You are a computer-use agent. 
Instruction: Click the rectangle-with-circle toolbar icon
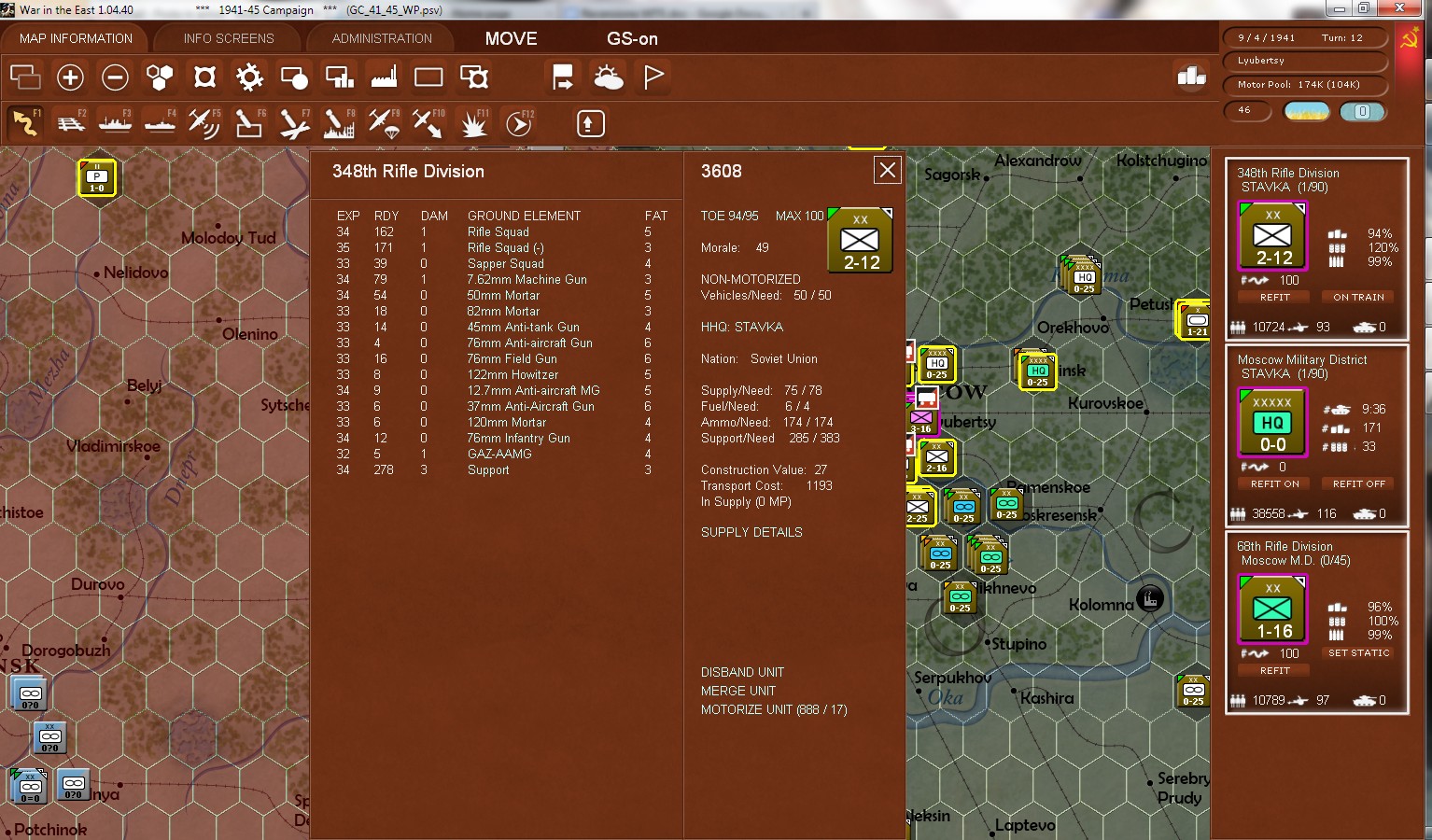click(x=294, y=77)
